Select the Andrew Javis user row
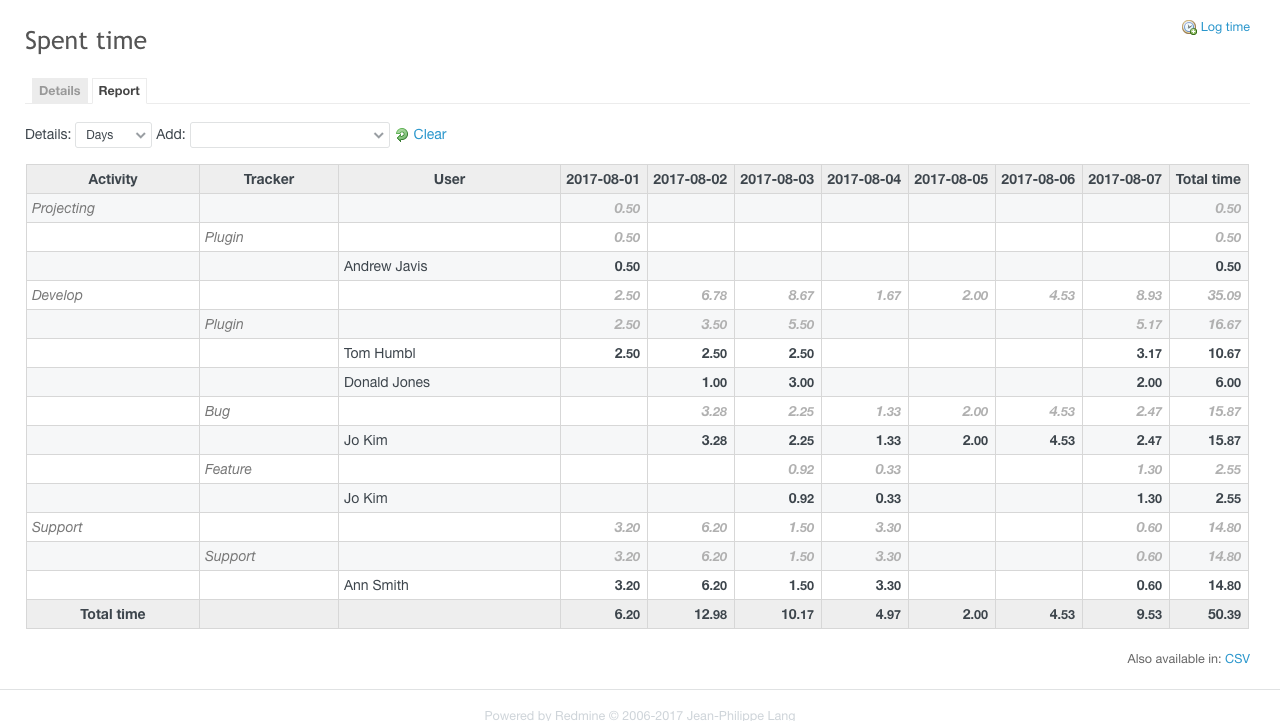The width and height of the screenshot is (1280, 721). [x=386, y=266]
